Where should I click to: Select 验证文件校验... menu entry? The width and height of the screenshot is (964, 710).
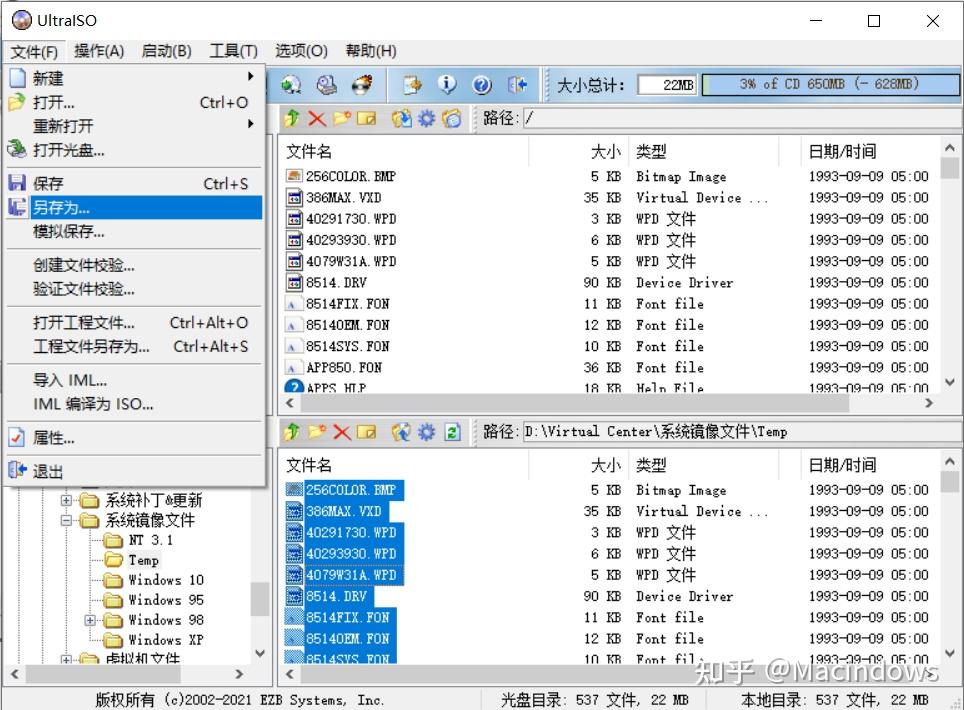click(x=135, y=289)
